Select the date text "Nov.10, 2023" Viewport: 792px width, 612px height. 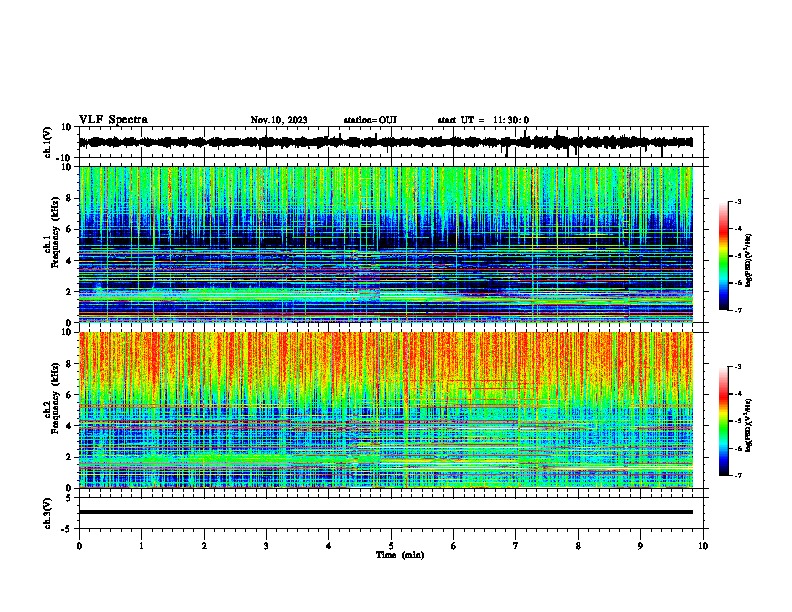click(279, 120)
